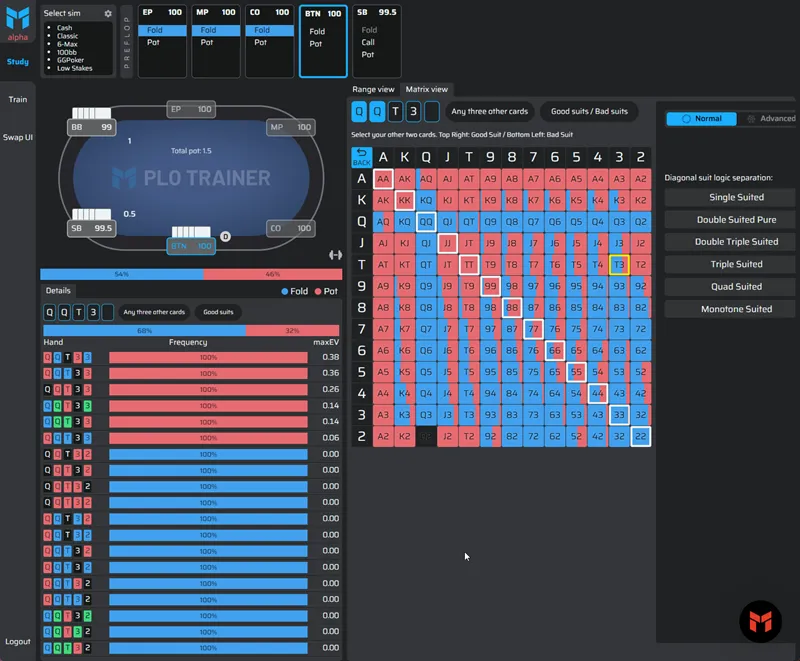Screen dimensions: 800x661
Task: Open the Matrix view tab
Action: [427, 89]
